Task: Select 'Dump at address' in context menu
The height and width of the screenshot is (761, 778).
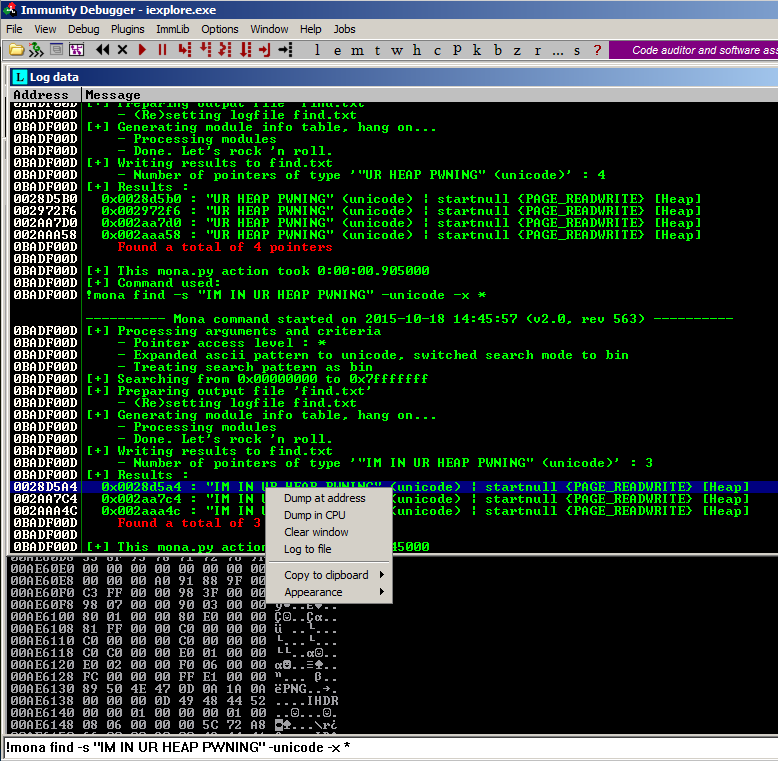Action: tap(325, 498)
